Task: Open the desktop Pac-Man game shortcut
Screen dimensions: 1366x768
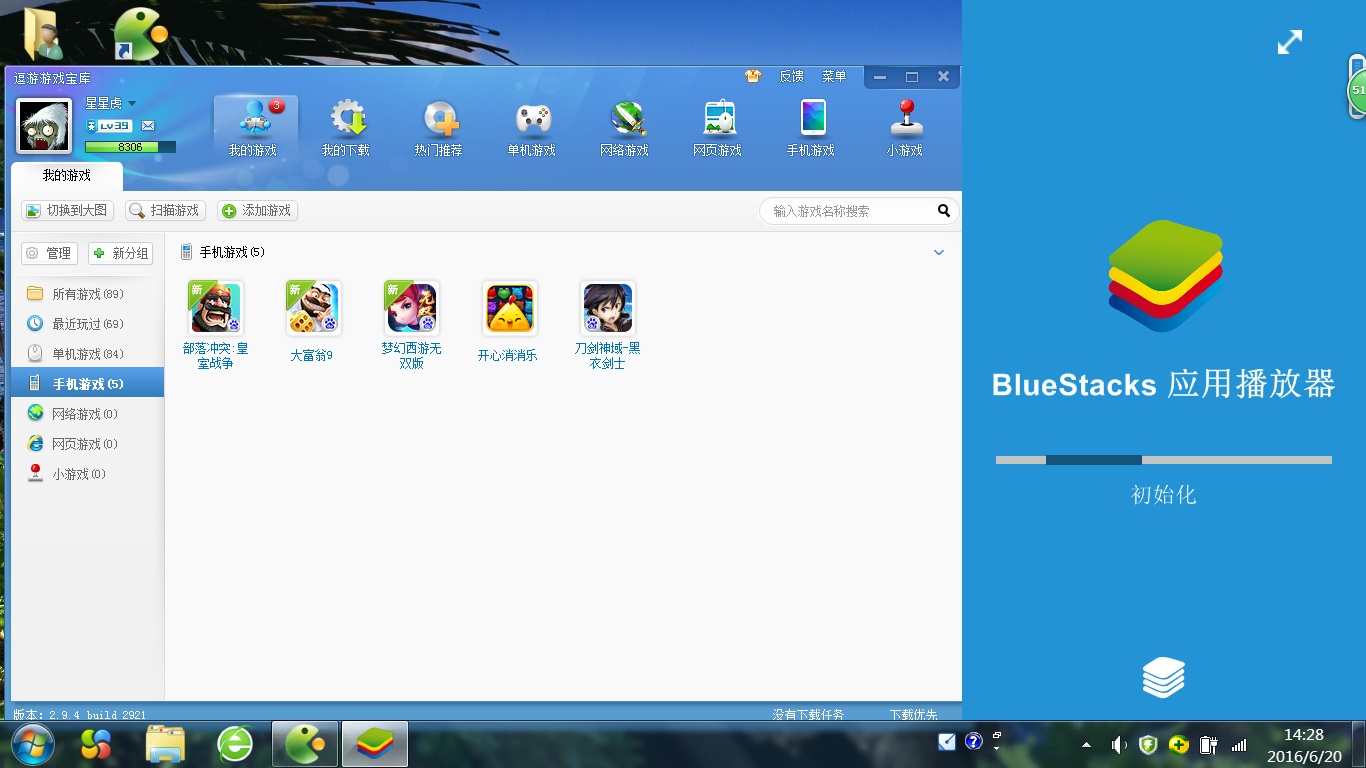Action: tap(139, 33)
